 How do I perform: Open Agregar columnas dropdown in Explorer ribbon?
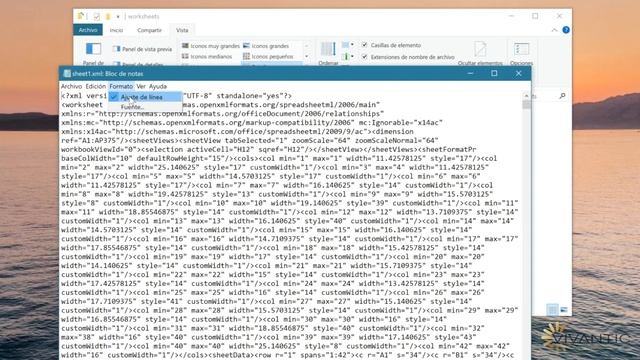(x=348, y=56)
